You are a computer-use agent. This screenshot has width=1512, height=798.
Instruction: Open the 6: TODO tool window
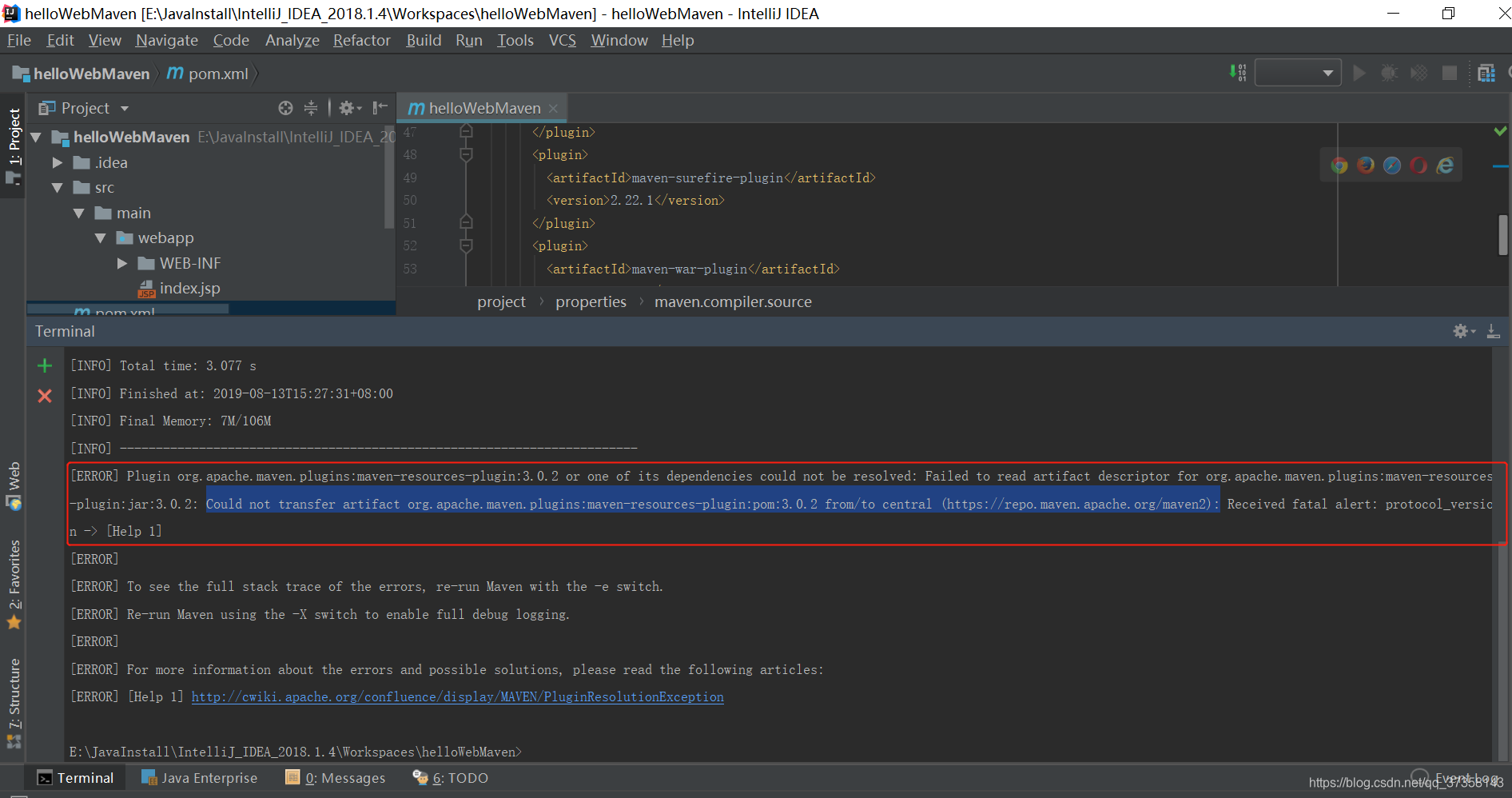point(451,778)
